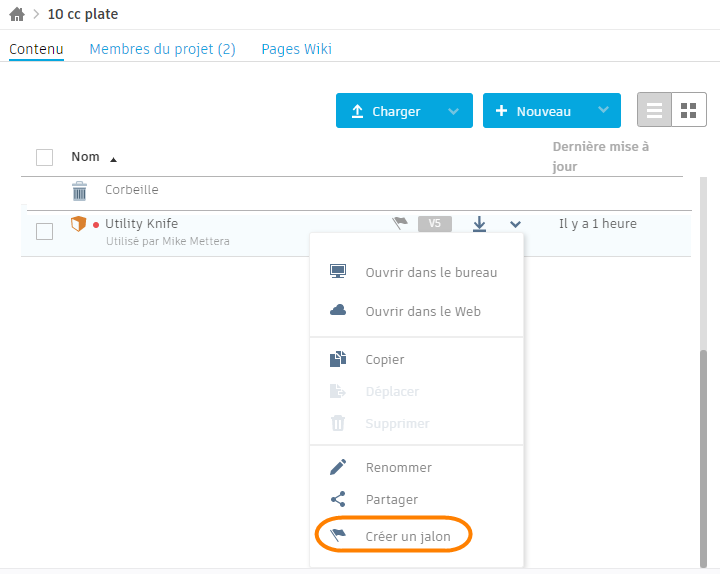
Task: Select Déplacer from the menu
Action: click(x=416, y=392)
